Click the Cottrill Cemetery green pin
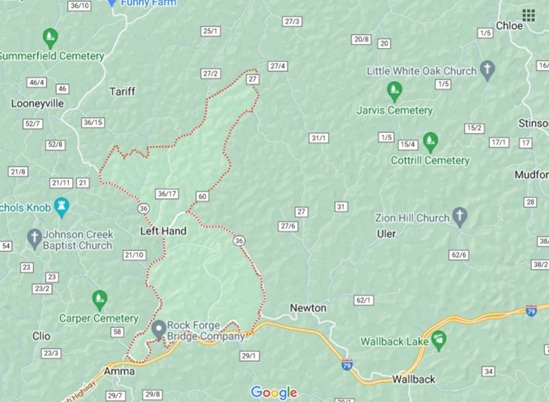The height and width of the screenshot is (402, 549). (430, 142)
